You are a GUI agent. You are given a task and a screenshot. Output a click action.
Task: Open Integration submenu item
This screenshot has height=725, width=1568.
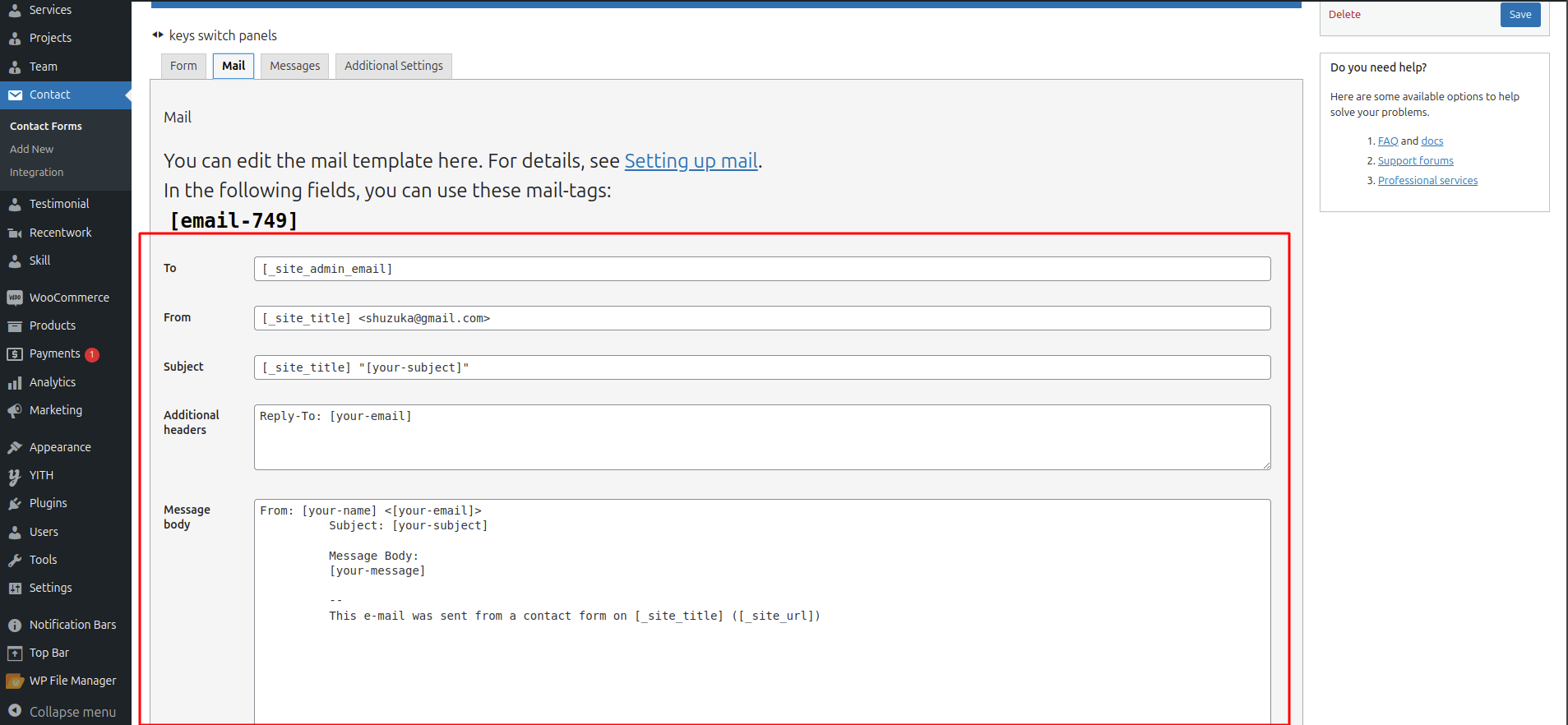[36, 172]
